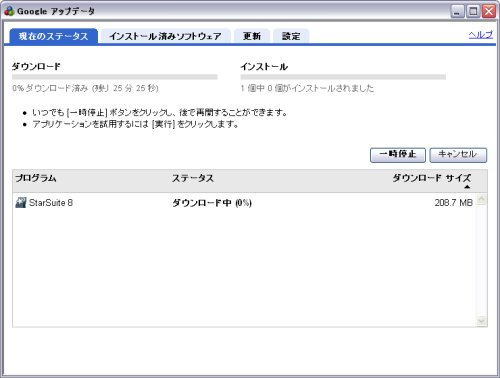
Task: Open the ヘルプ link
Action: point(480,35)
